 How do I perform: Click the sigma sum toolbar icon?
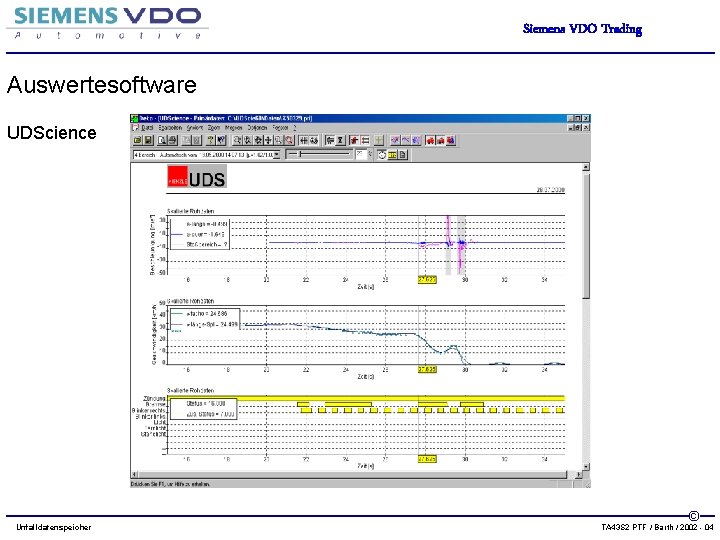click(x=340, y=140)
